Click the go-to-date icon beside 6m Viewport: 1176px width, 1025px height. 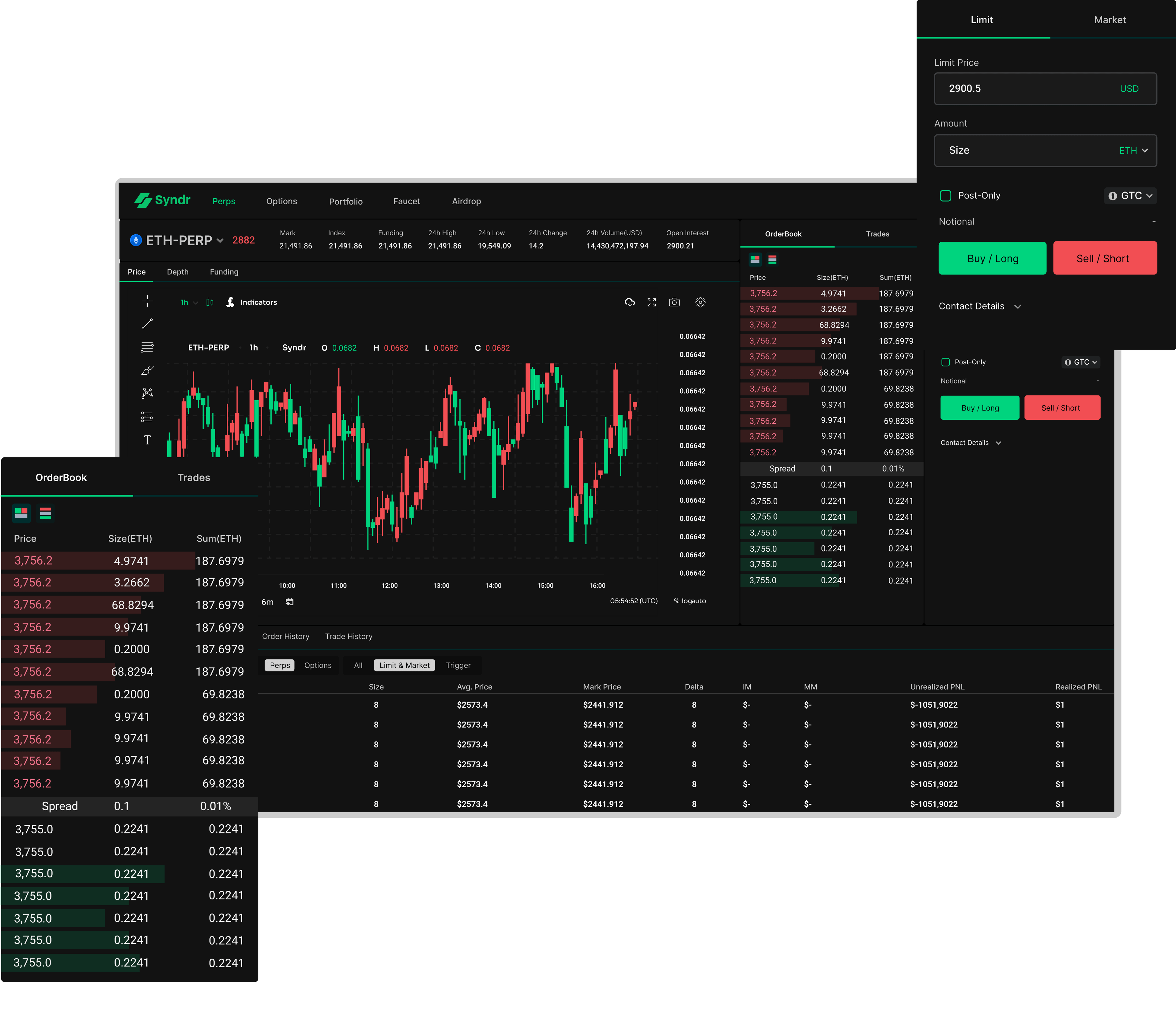290,602
